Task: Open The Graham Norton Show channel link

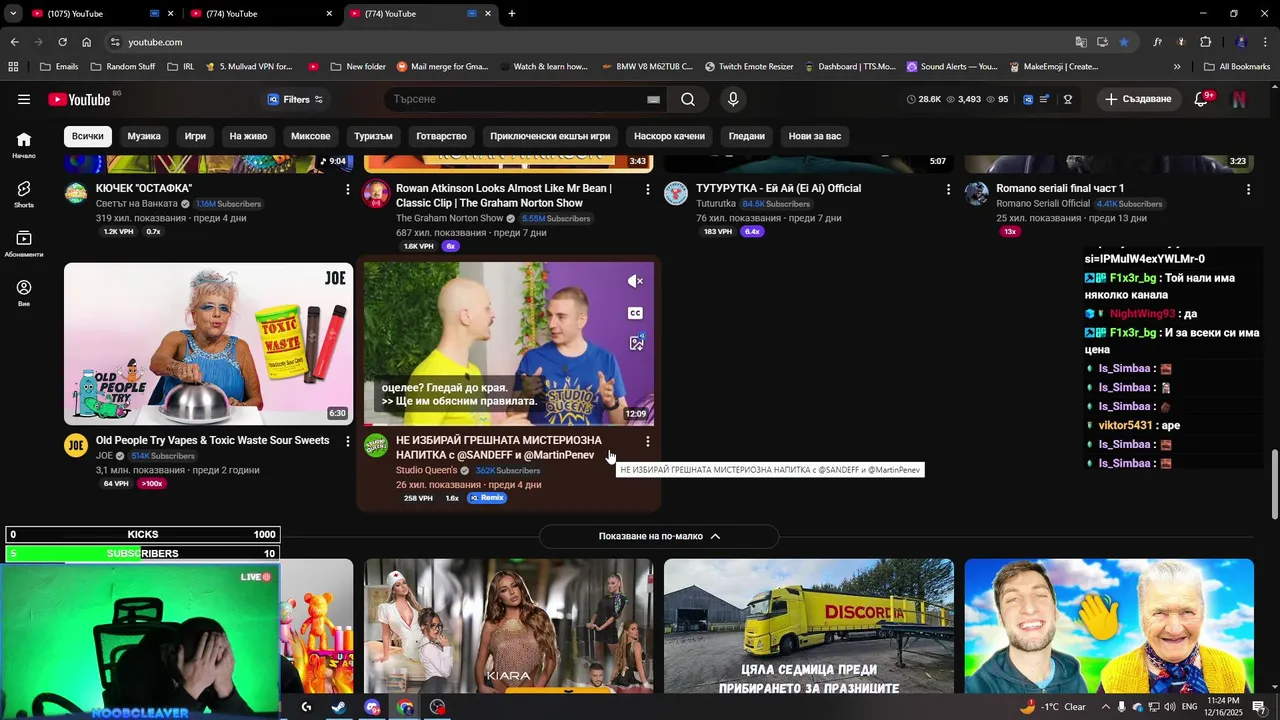Action: 449,218
